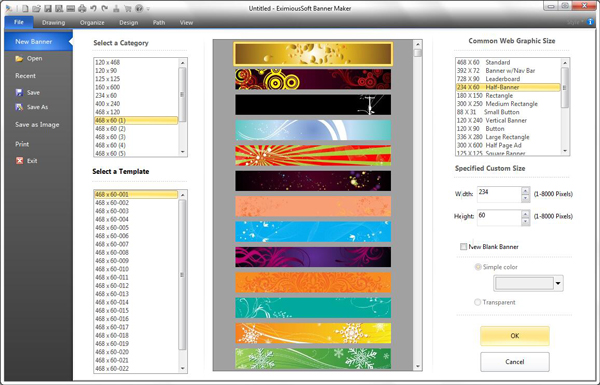Select '88 X 31 Small Button' size
This screenshot has width=600, height=385.
pos(508,112)
